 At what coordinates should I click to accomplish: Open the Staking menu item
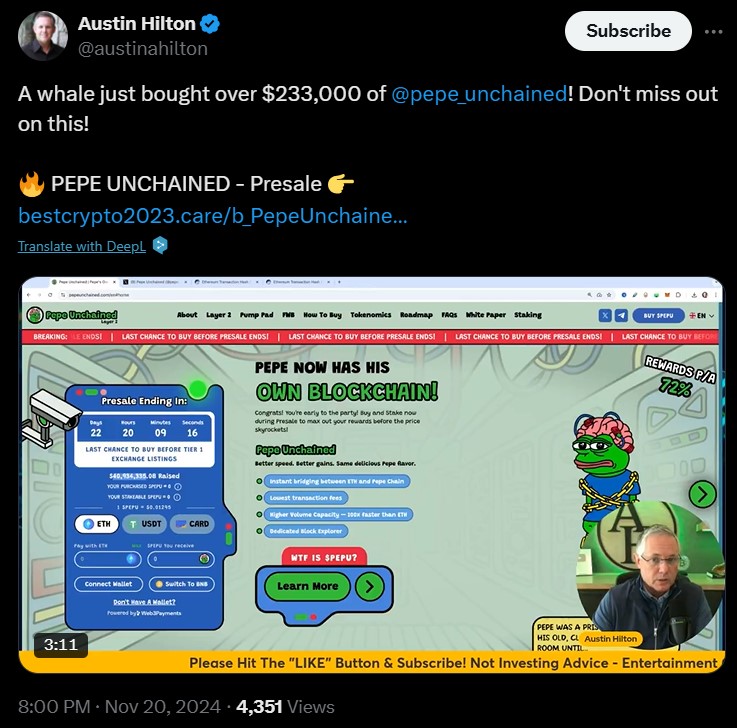tap(527, 315)
